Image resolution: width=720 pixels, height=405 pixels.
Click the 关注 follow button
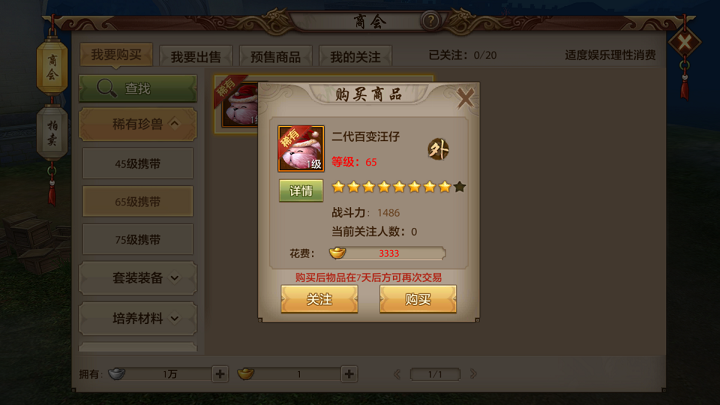click(319, 299)
